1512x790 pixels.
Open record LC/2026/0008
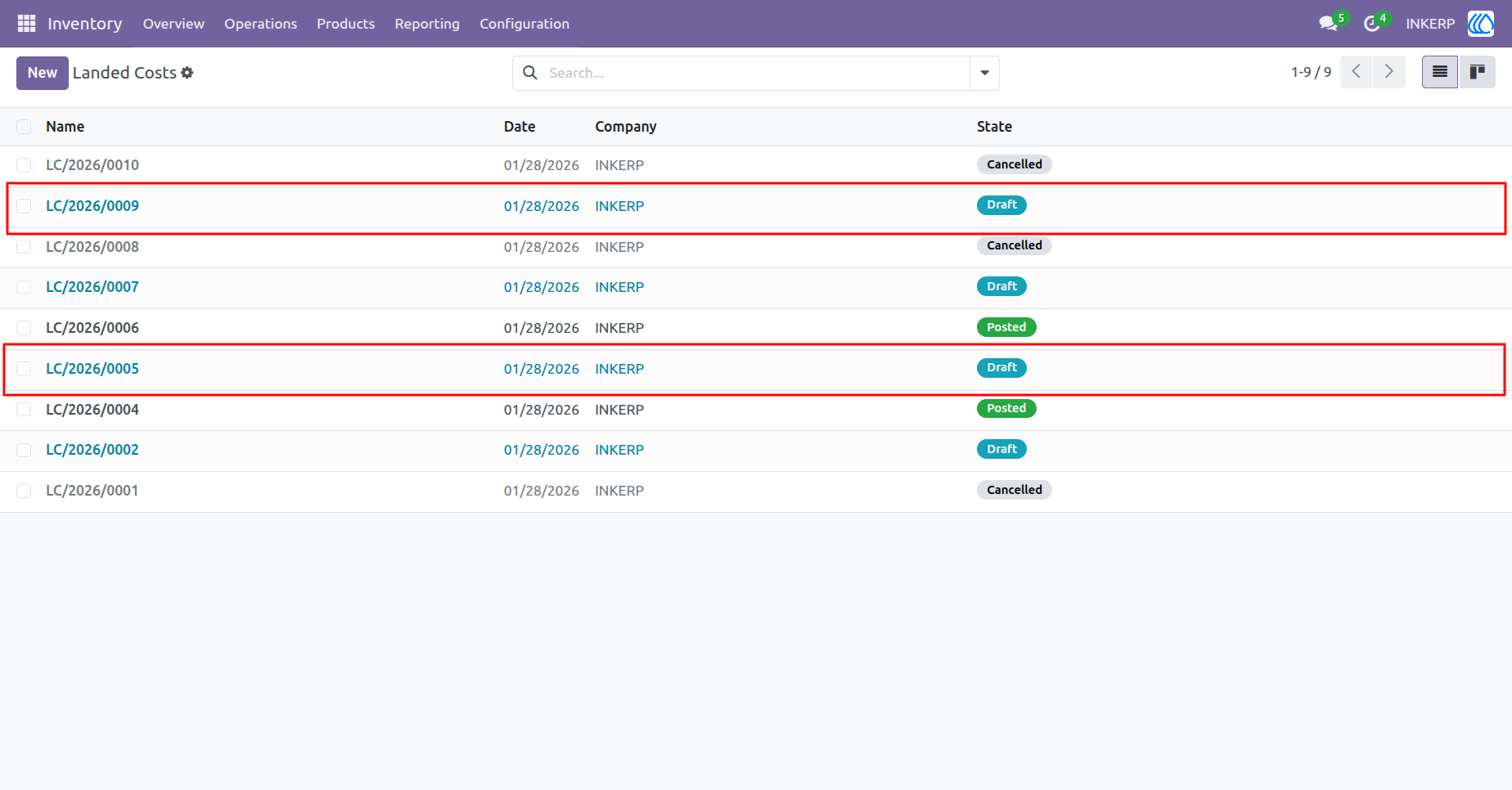(x=92, y=247)
